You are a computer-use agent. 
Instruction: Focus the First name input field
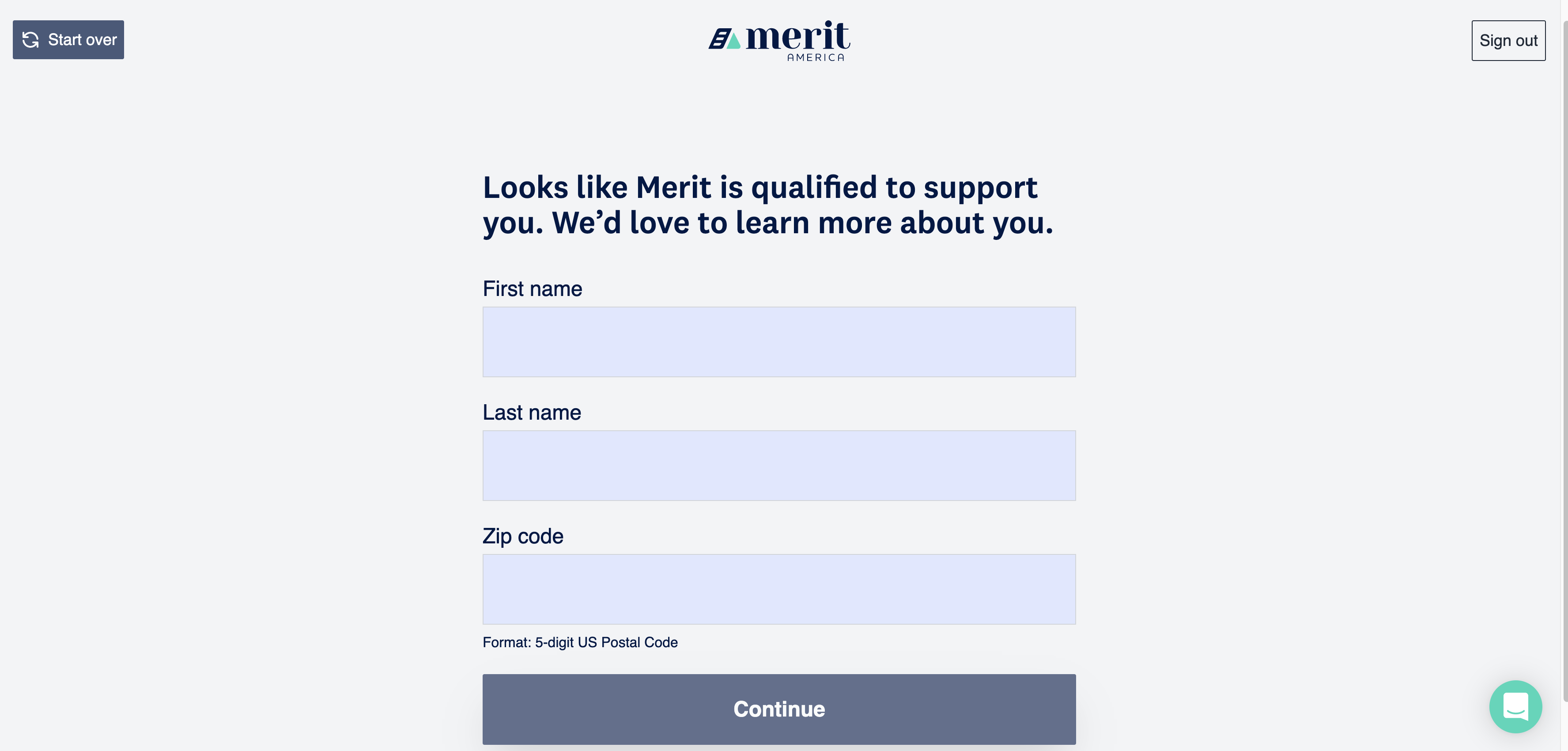[x=778, y=341]
